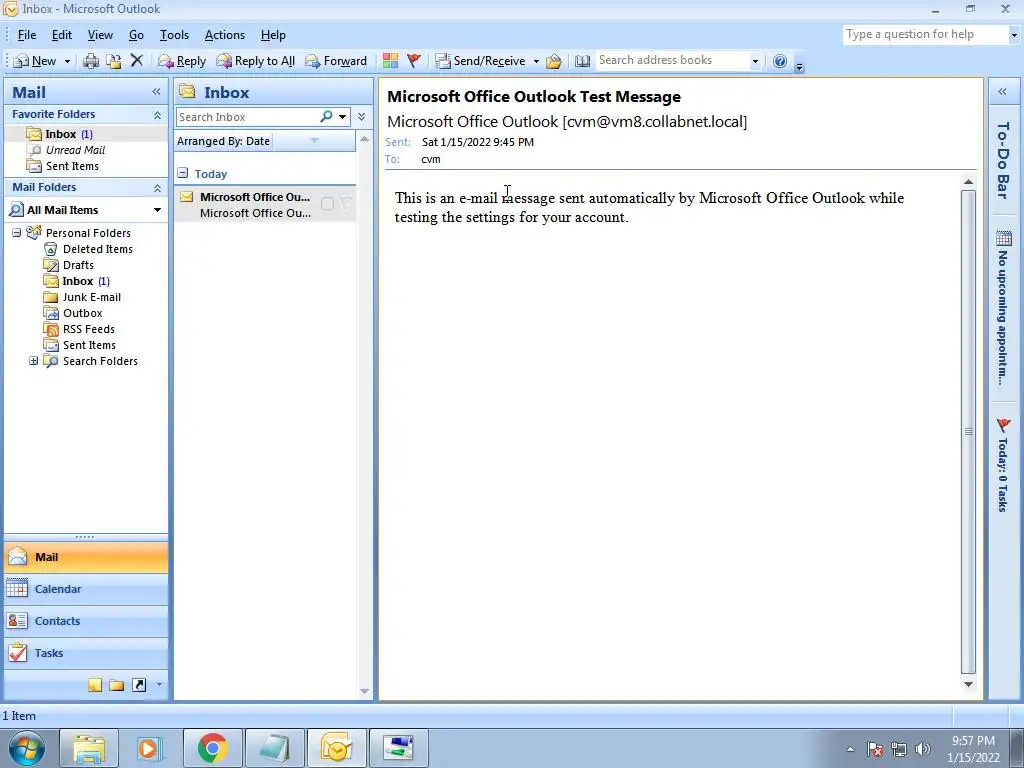Open Windows Explorer from taskbar
Viewport: 1024px width, 768px height.
[x=89, y=748]
